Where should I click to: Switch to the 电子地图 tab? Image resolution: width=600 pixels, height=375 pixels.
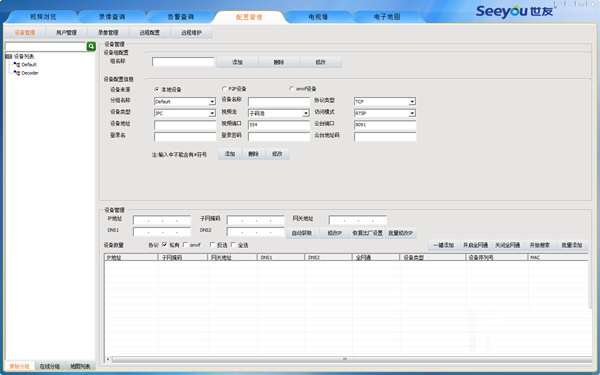[387, 17]
